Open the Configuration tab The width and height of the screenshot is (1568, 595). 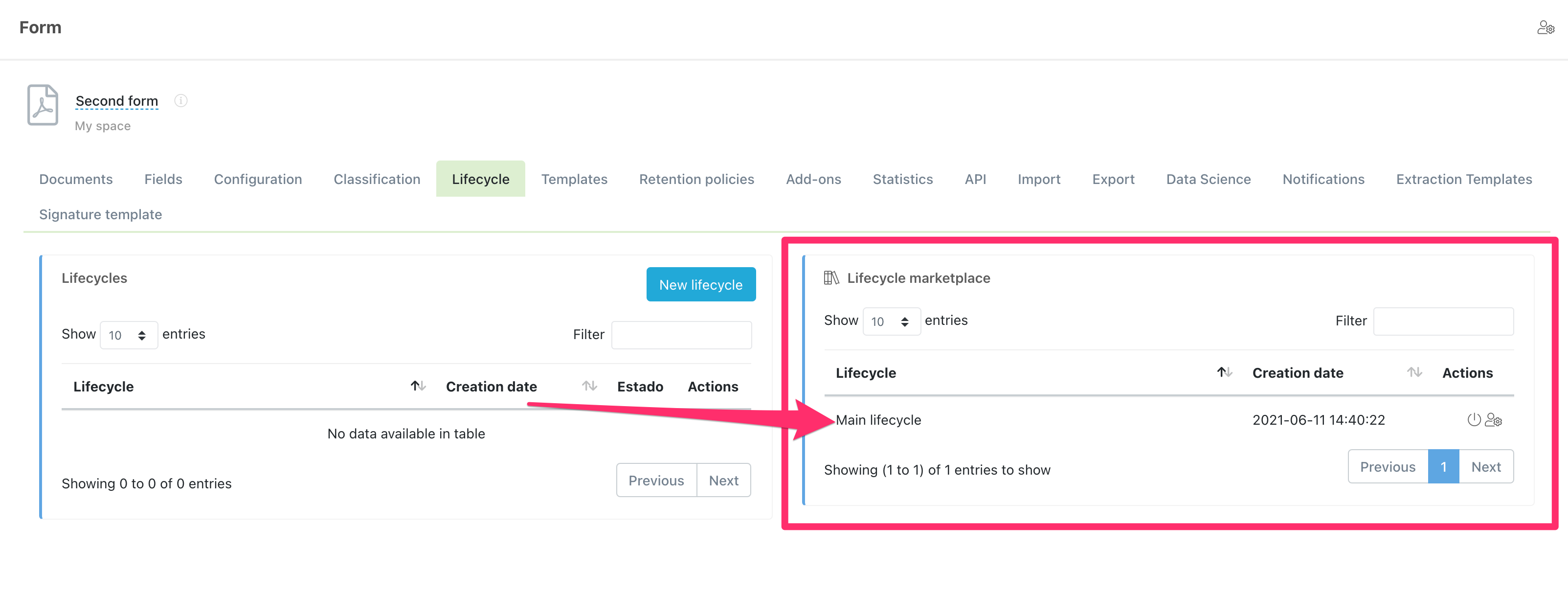point(258,179)
